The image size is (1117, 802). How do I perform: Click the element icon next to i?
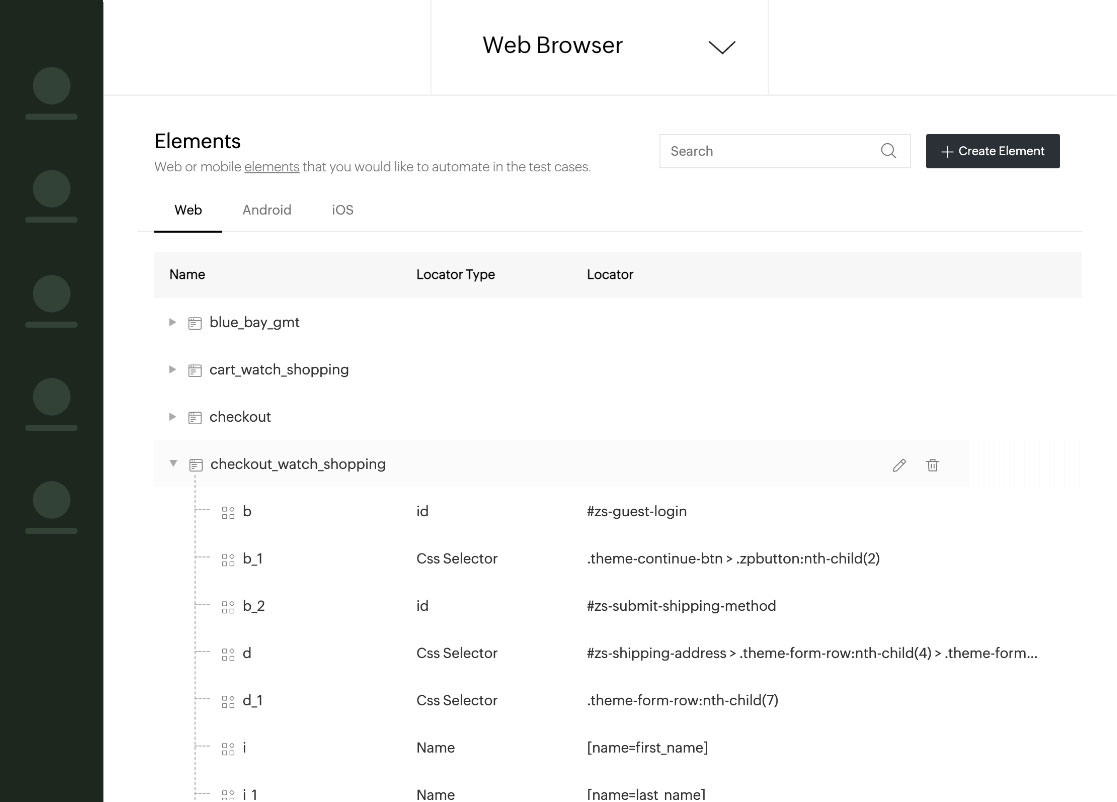click(x=228, y=749)
